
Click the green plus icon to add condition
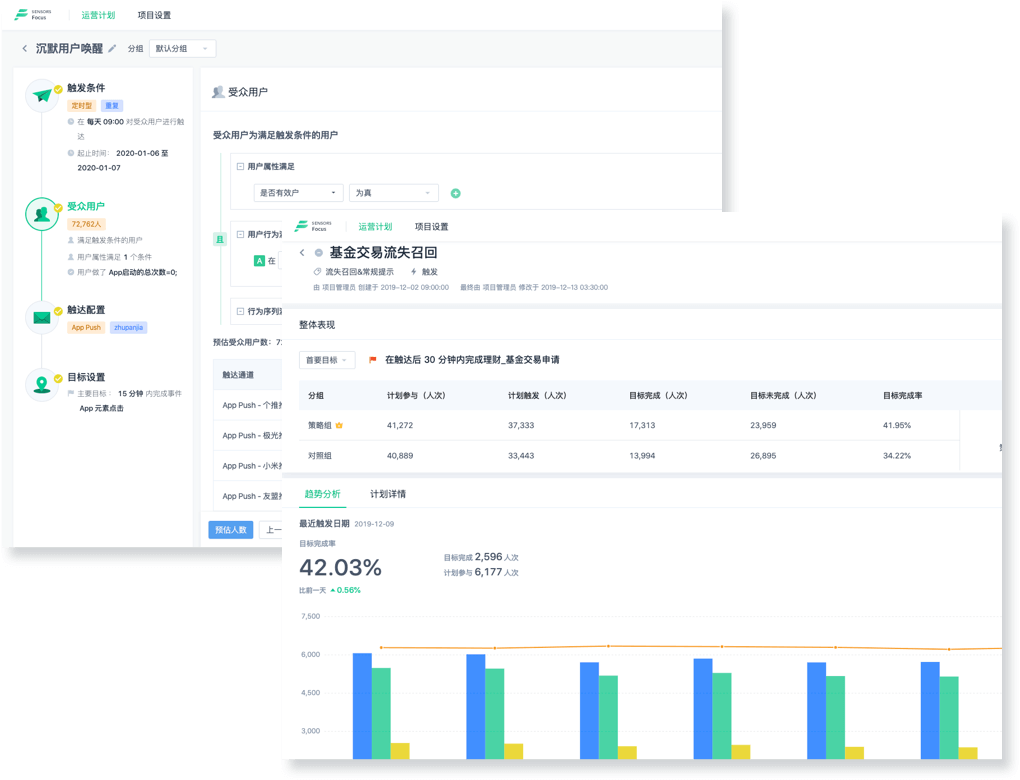point(456,193)
